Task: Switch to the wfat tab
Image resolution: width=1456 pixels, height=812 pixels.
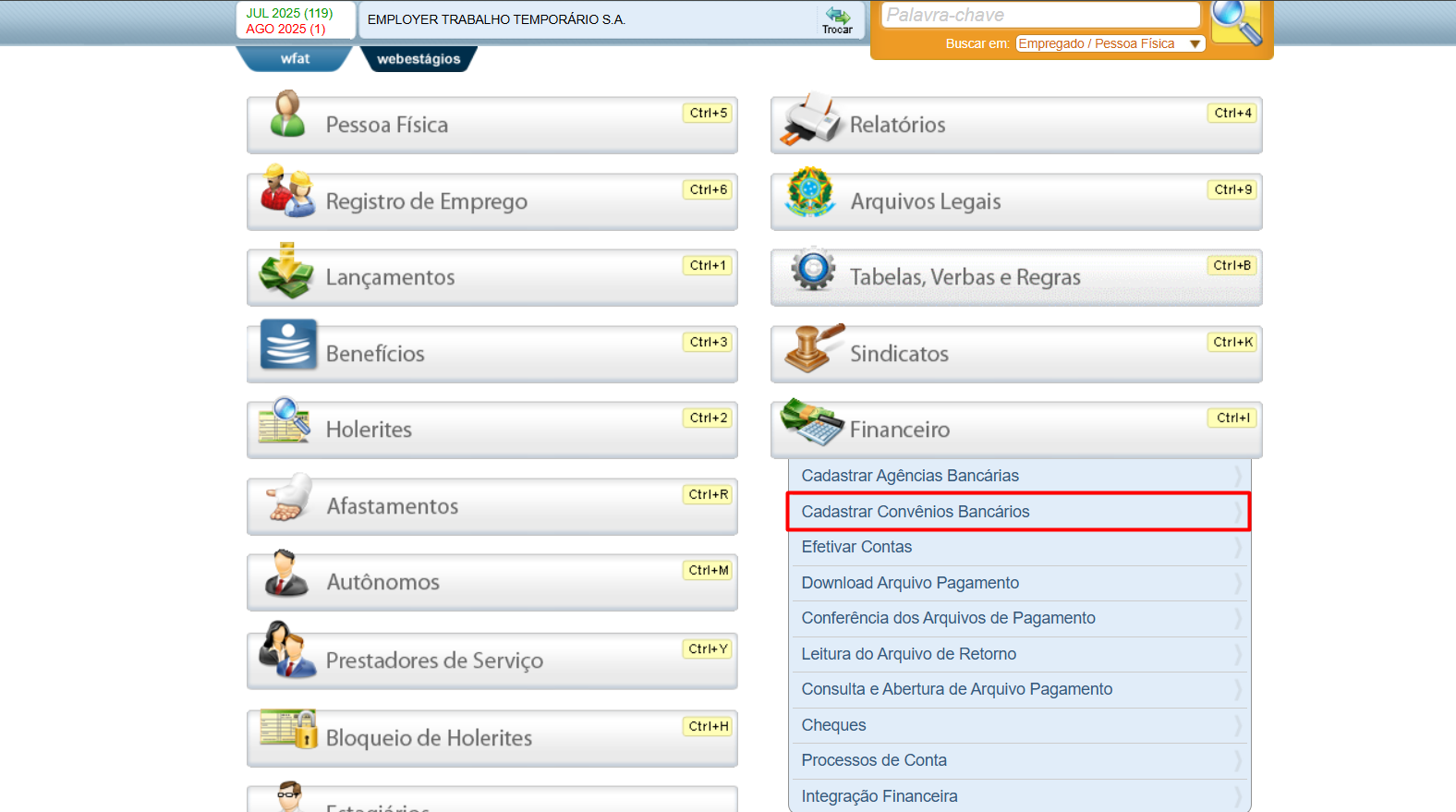Action: tap(295, 58)
